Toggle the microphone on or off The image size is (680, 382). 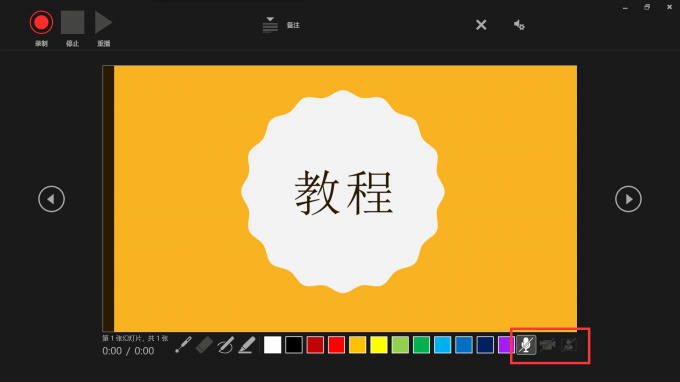coord(526,345)
